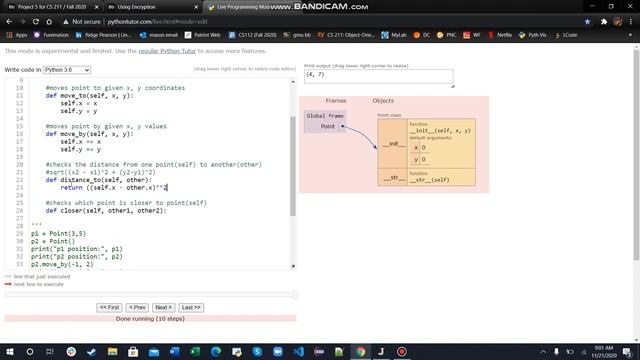Open Task View from the taskbar
The height and width of the screenshot is (360, 640).
tap(50, 351)
